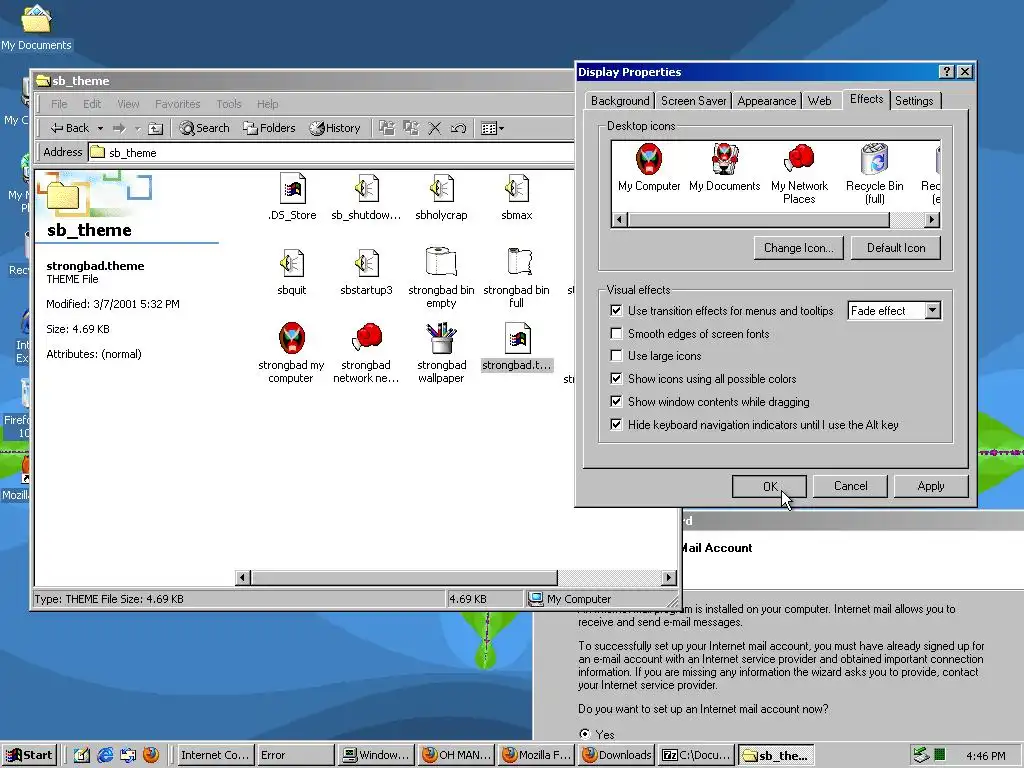1024x768 pixels.
Task: Toggle Show window contents while dragging
Action: 616,401
